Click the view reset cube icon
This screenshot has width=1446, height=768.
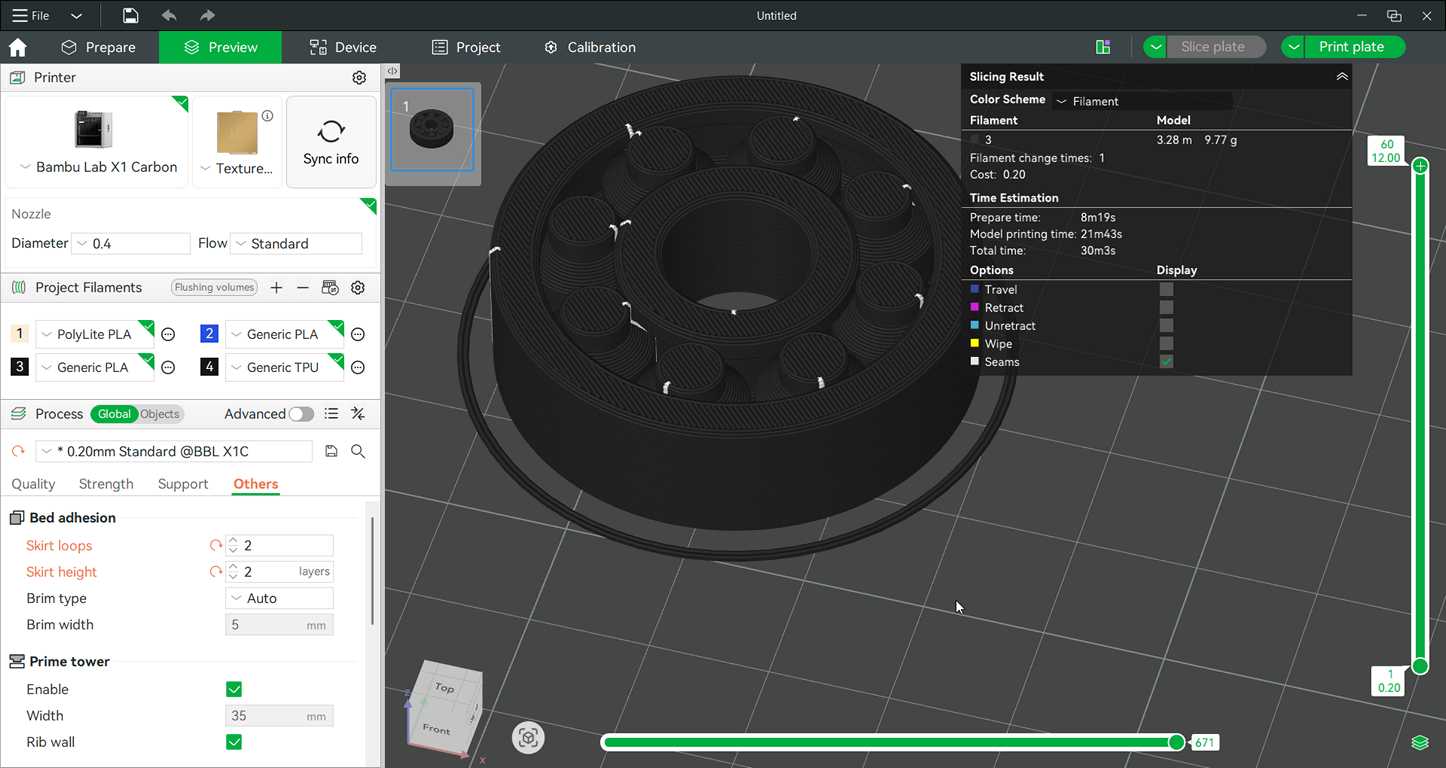point(529,738)
